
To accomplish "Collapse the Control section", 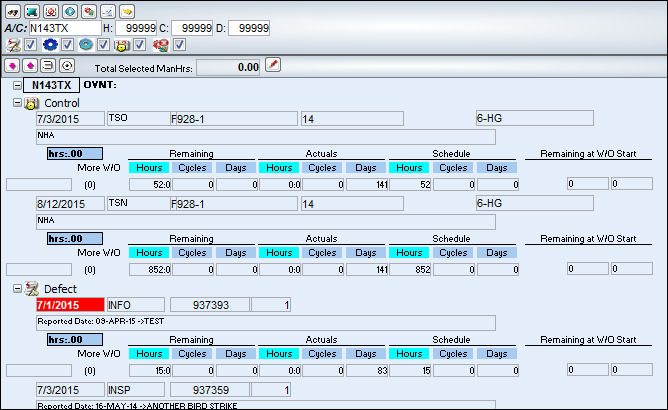I will pyautogui.click(x=17, y=103).
